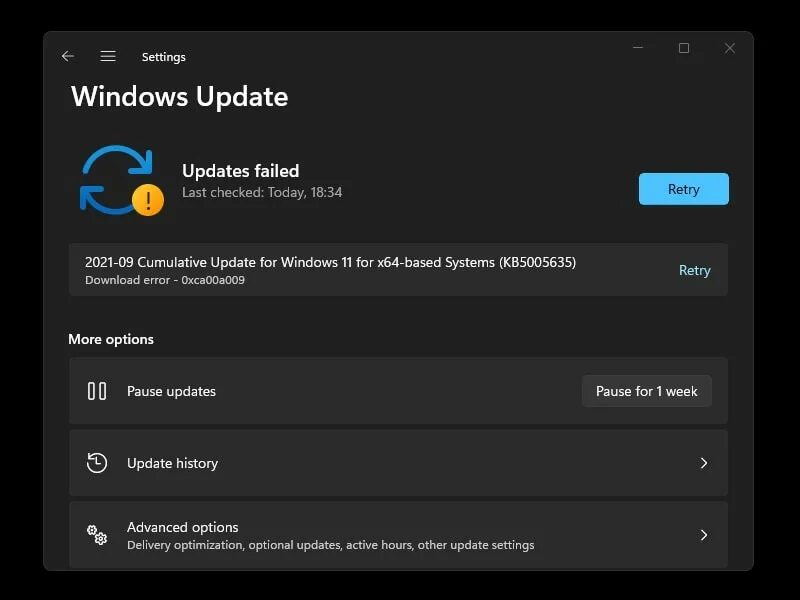This screenshot has width=800, height=600.
Task: Click the Pause updates label
Action: 171,391
